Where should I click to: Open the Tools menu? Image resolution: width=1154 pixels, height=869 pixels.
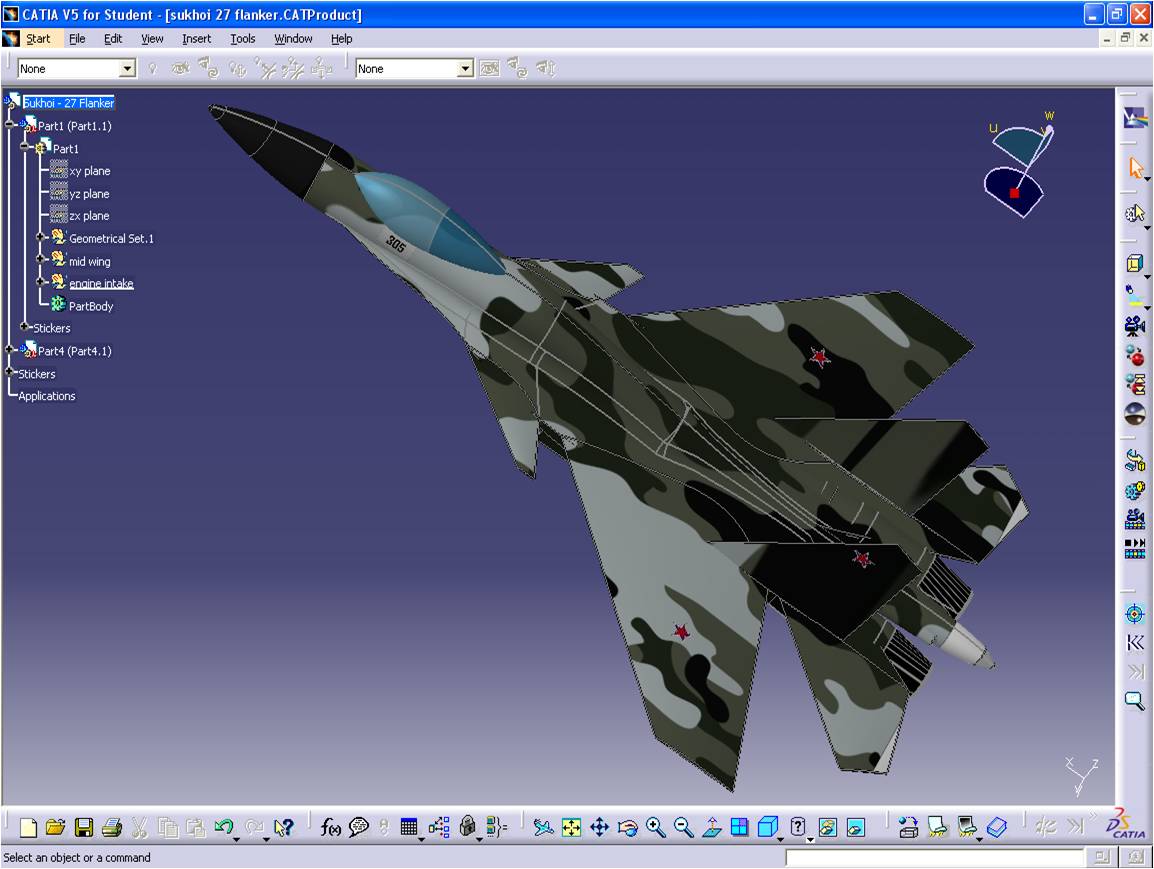point(243,38)
